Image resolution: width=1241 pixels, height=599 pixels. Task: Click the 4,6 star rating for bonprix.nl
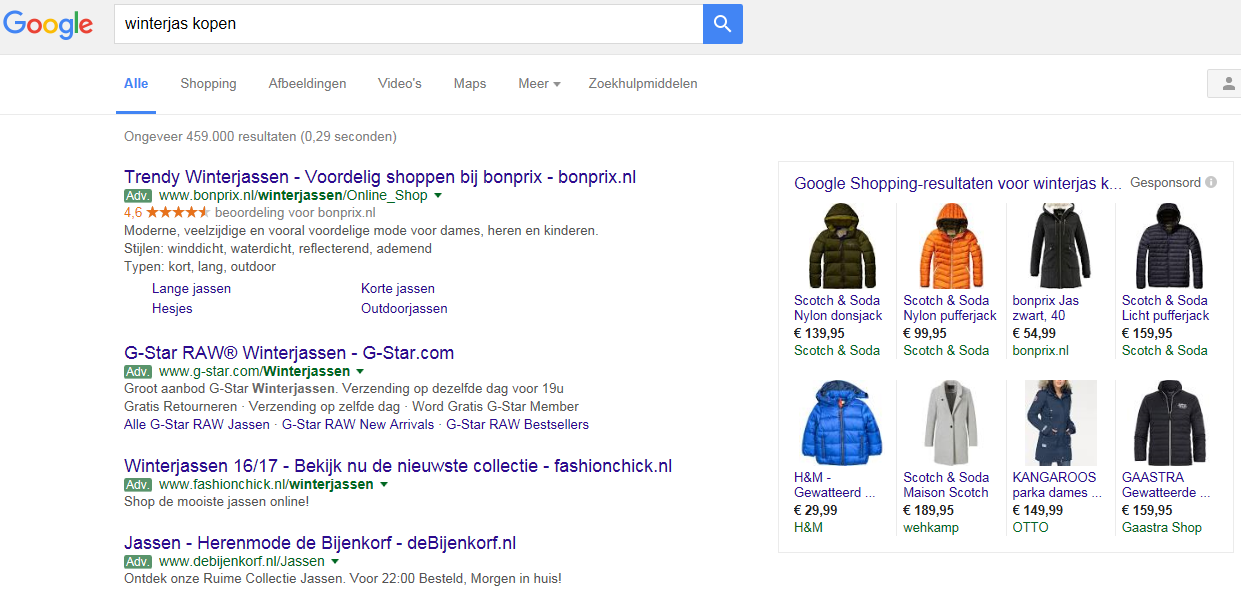167,213
